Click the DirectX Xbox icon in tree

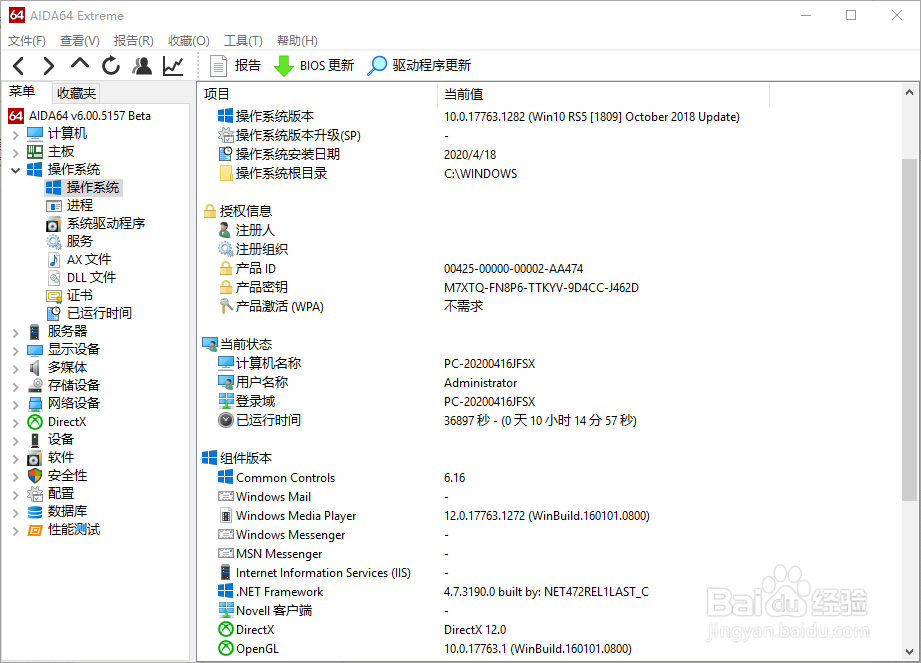tap(35, 422)
